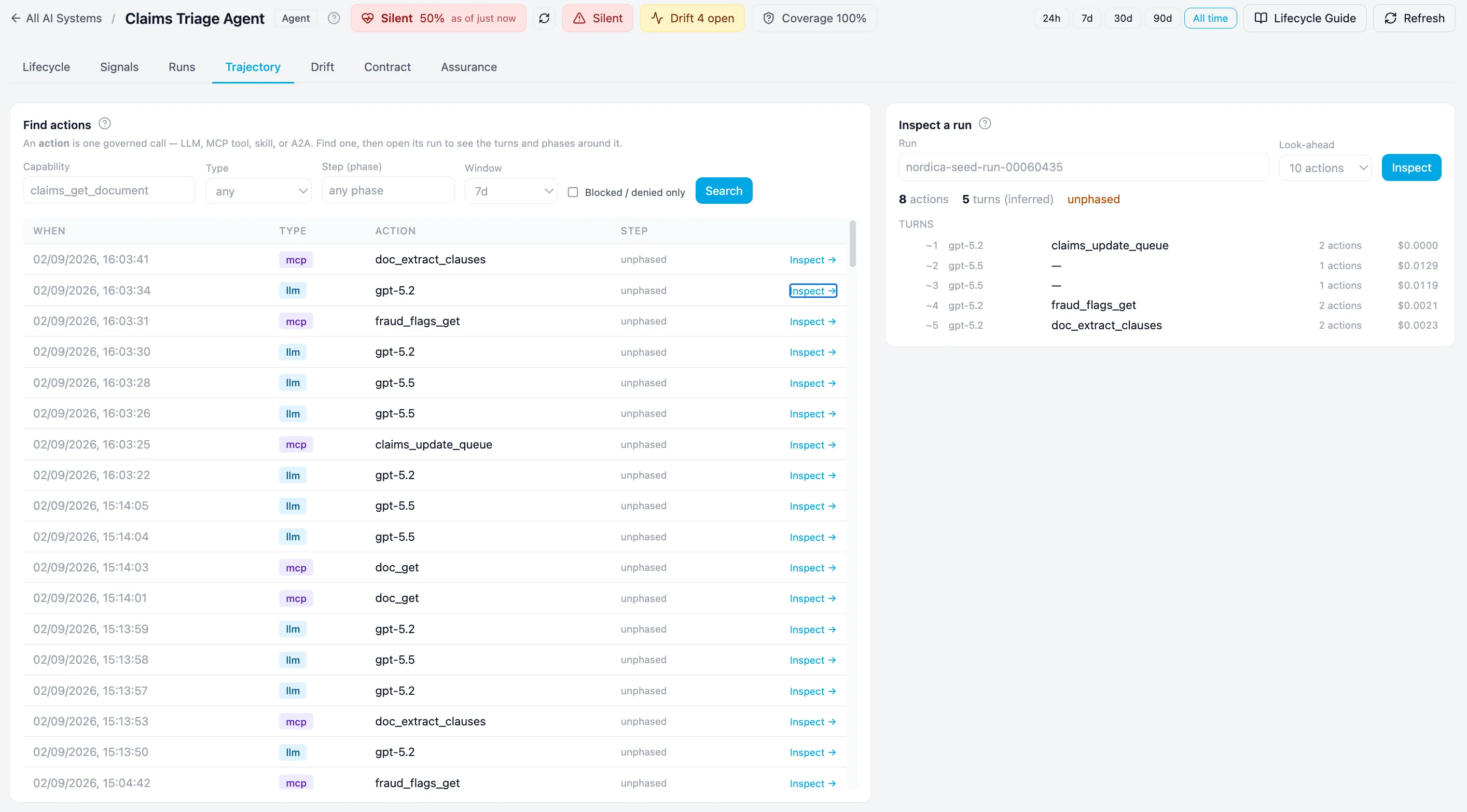The width and height of the screenshot is (1467, 812).
Task: Click the recheck refresh icon beside status
Action: (x=544, y=18)
